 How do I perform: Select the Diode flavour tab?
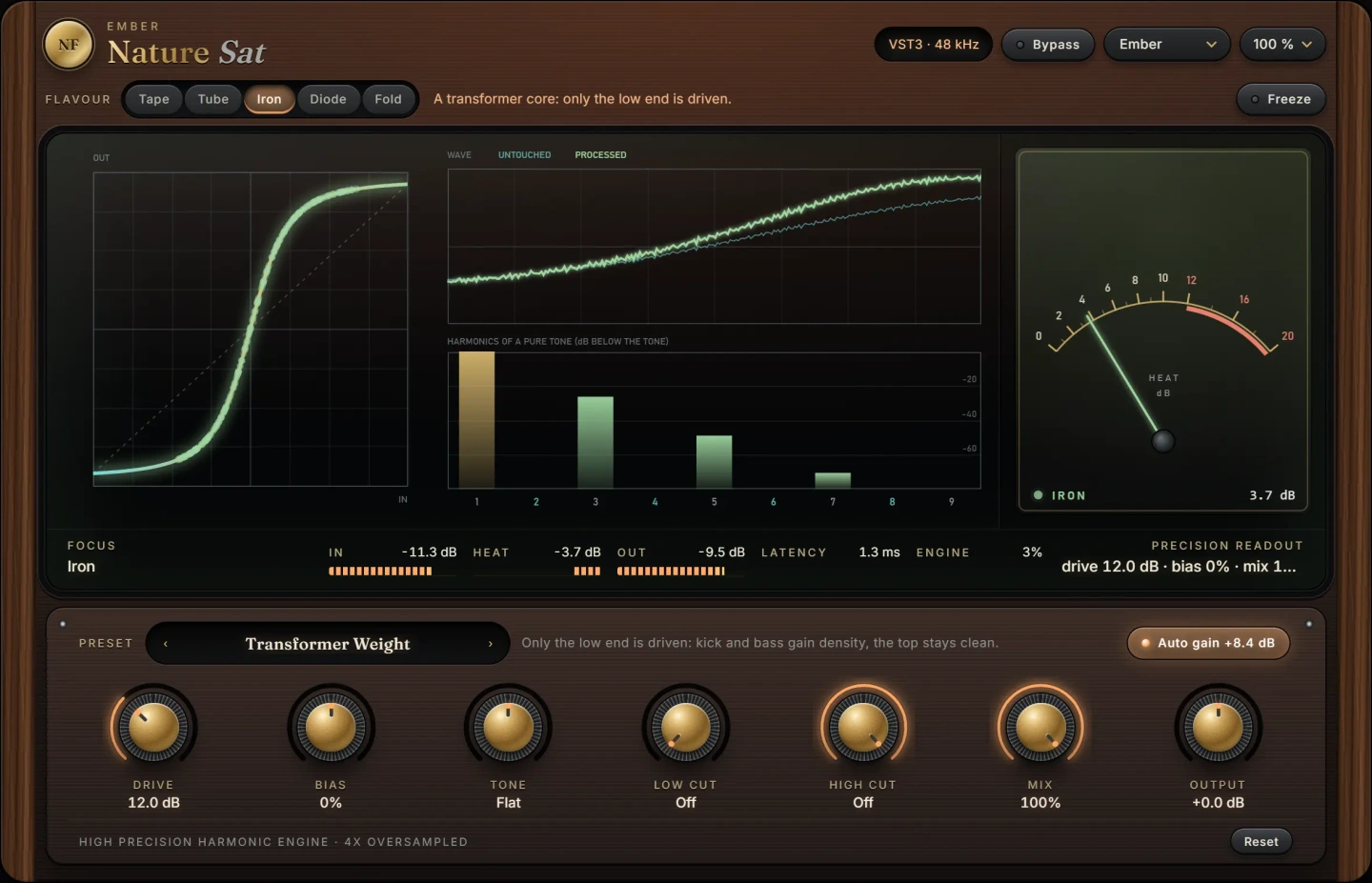(328, 99)
